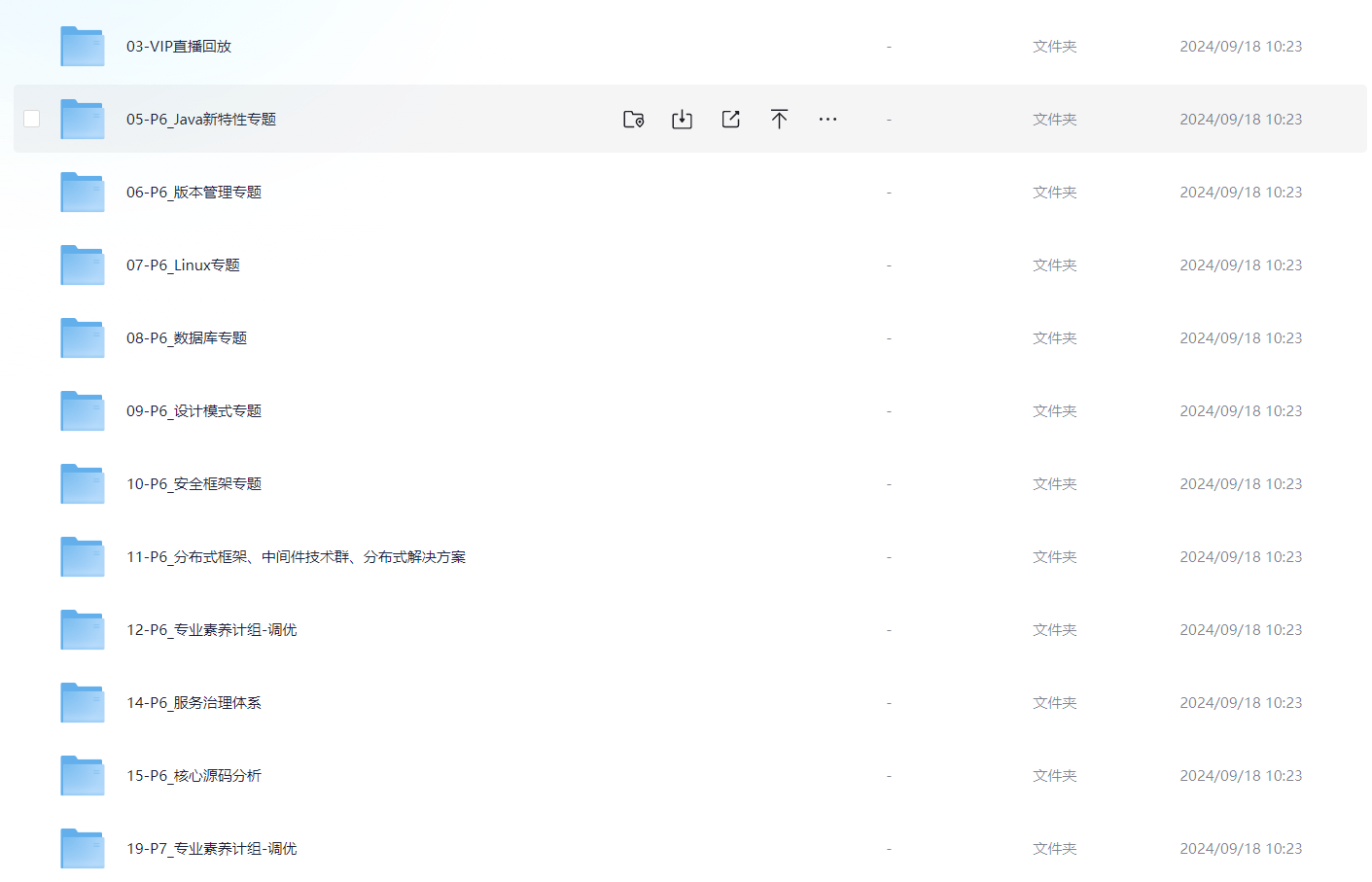
Task: Pin the 05-P6_Java新特性专题 folder to top
Action: coord(779,120)
